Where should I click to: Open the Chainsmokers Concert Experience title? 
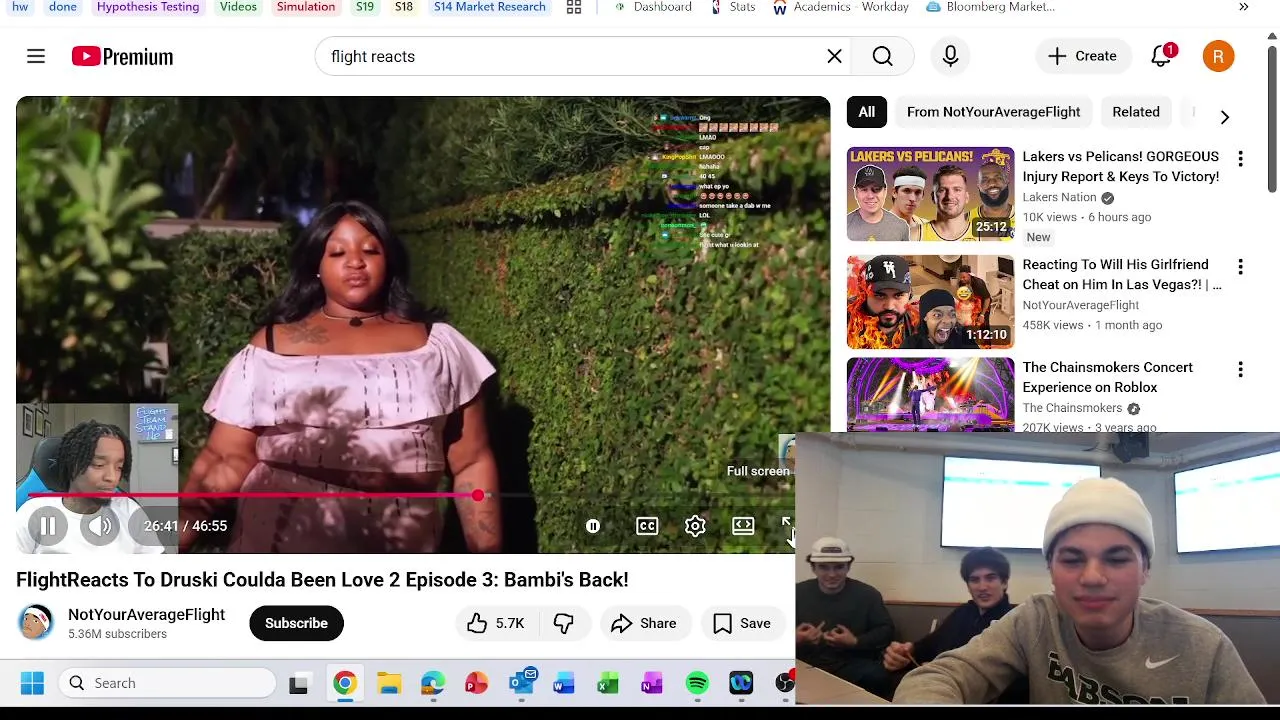click(1107, 377)
